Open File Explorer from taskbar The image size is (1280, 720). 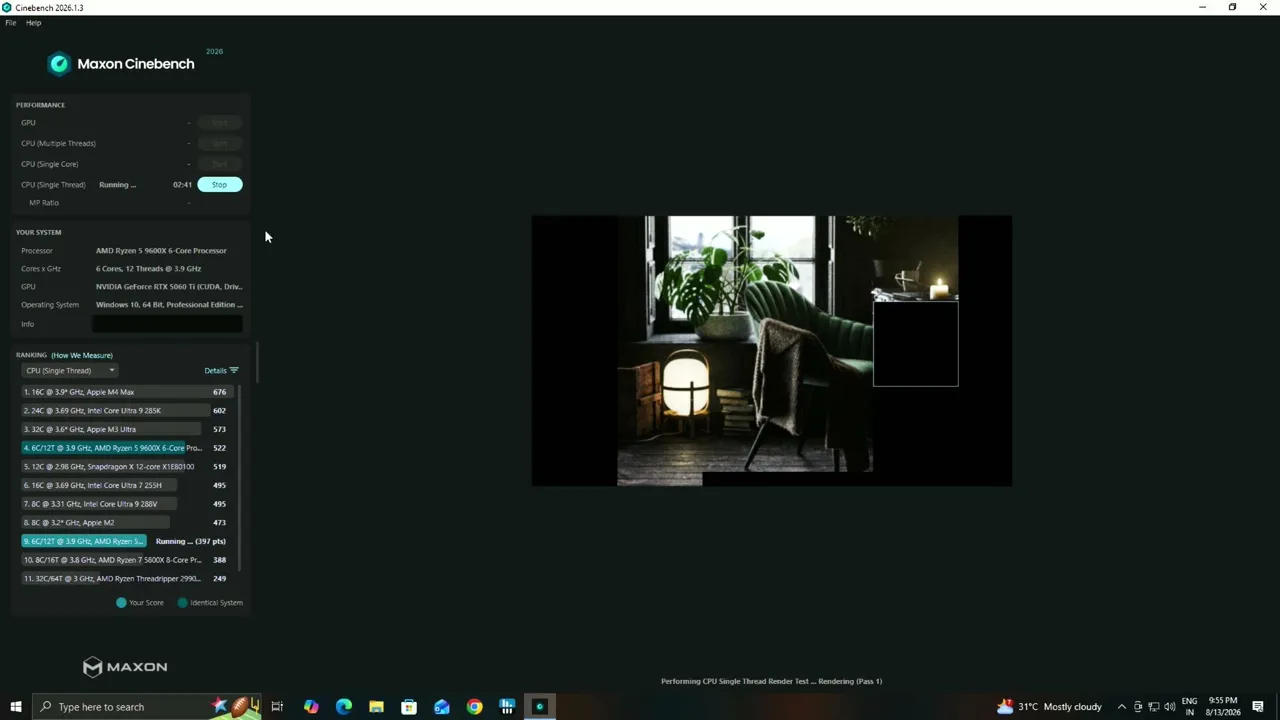click(x=376, y=707)
